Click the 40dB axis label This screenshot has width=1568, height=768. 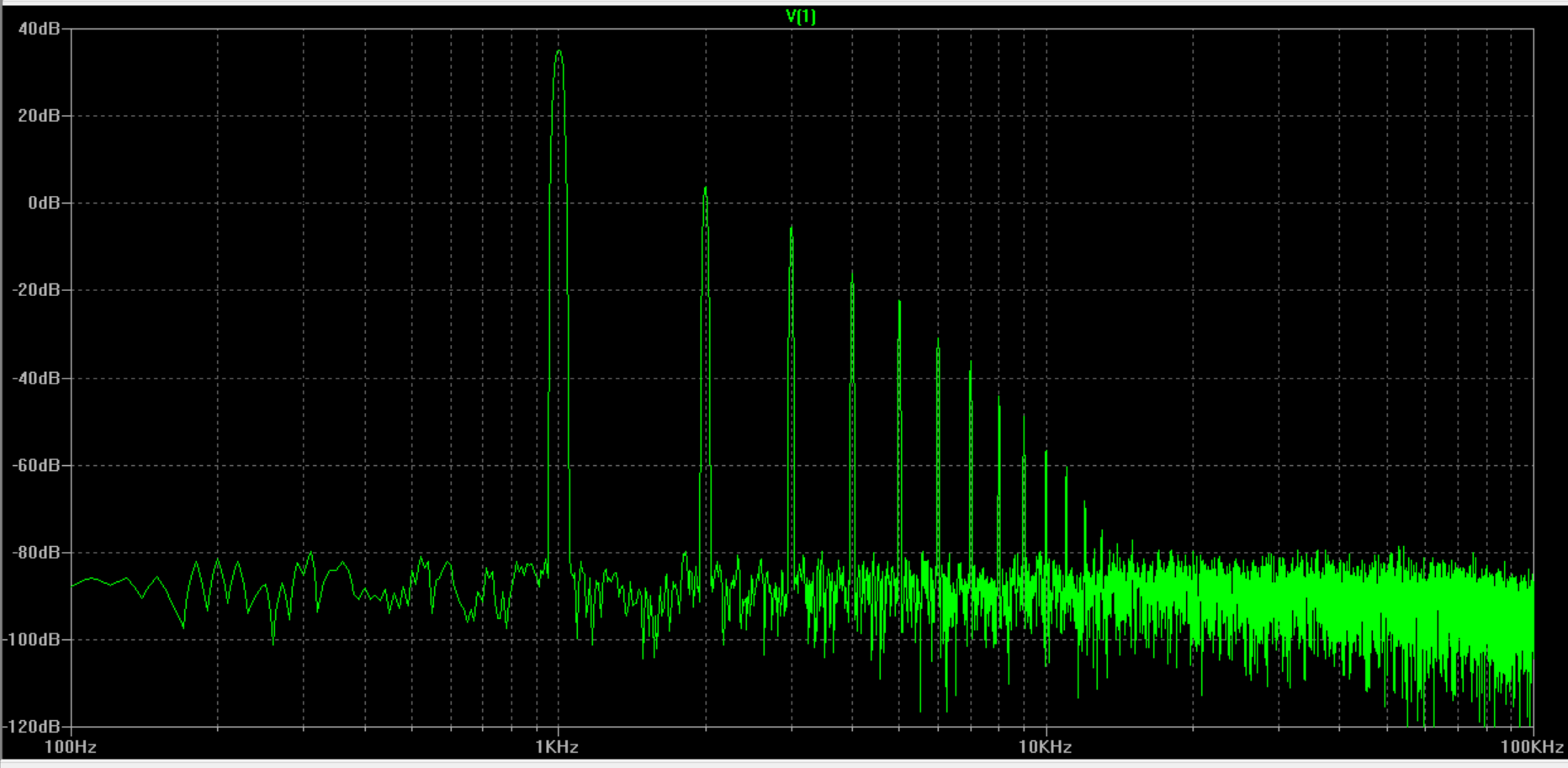pyautogui.click(x=40, y=29)
